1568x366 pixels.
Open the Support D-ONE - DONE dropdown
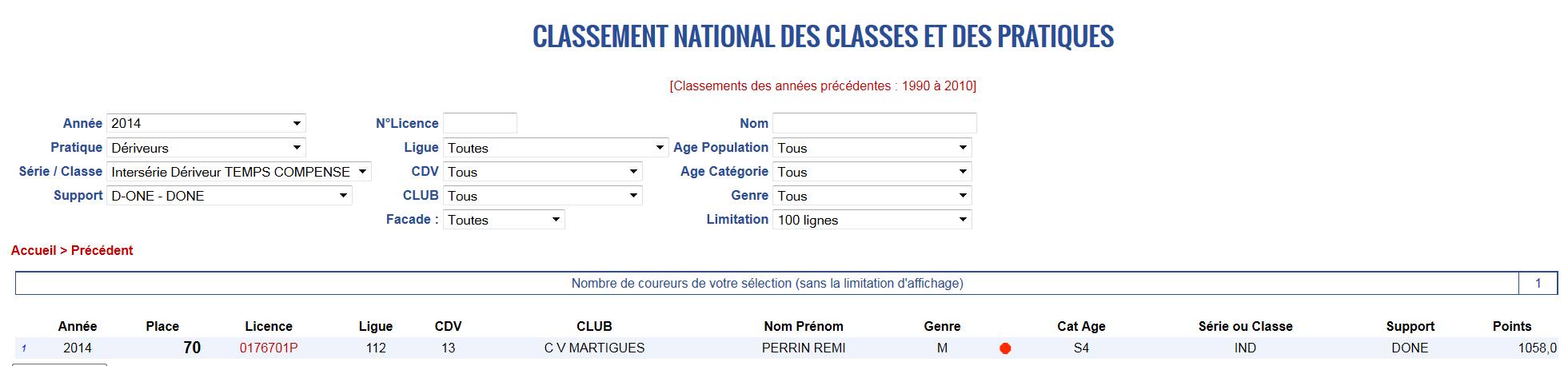(229, 195)
